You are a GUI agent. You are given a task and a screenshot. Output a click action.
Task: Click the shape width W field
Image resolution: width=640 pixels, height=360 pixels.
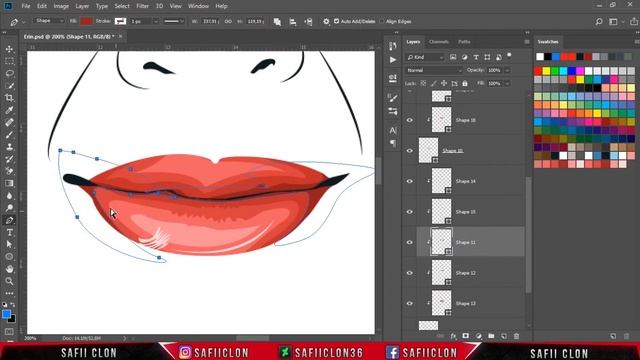(210, 21)
